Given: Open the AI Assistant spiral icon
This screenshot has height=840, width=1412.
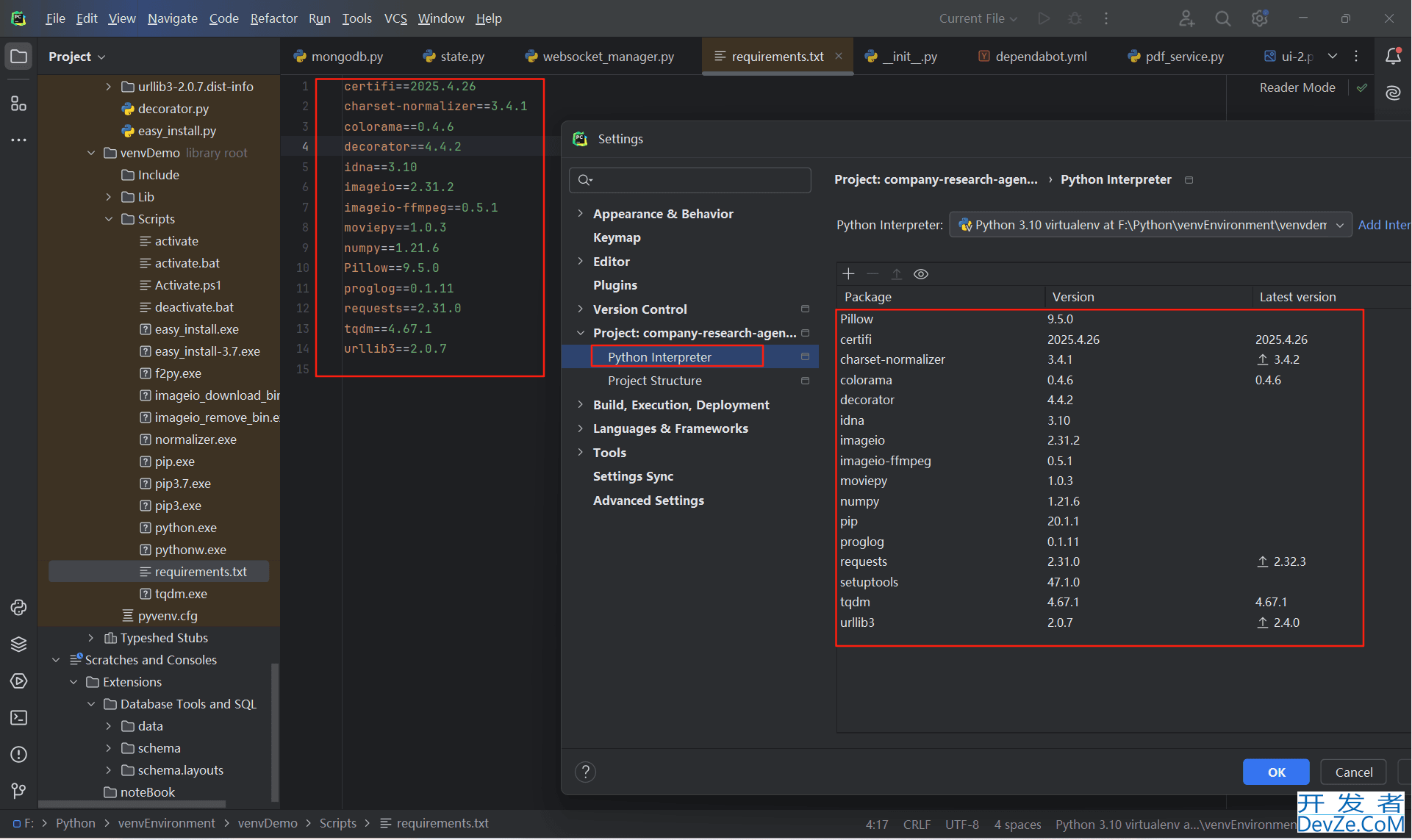Looking at the screenshot, I should click(1393, 93).
